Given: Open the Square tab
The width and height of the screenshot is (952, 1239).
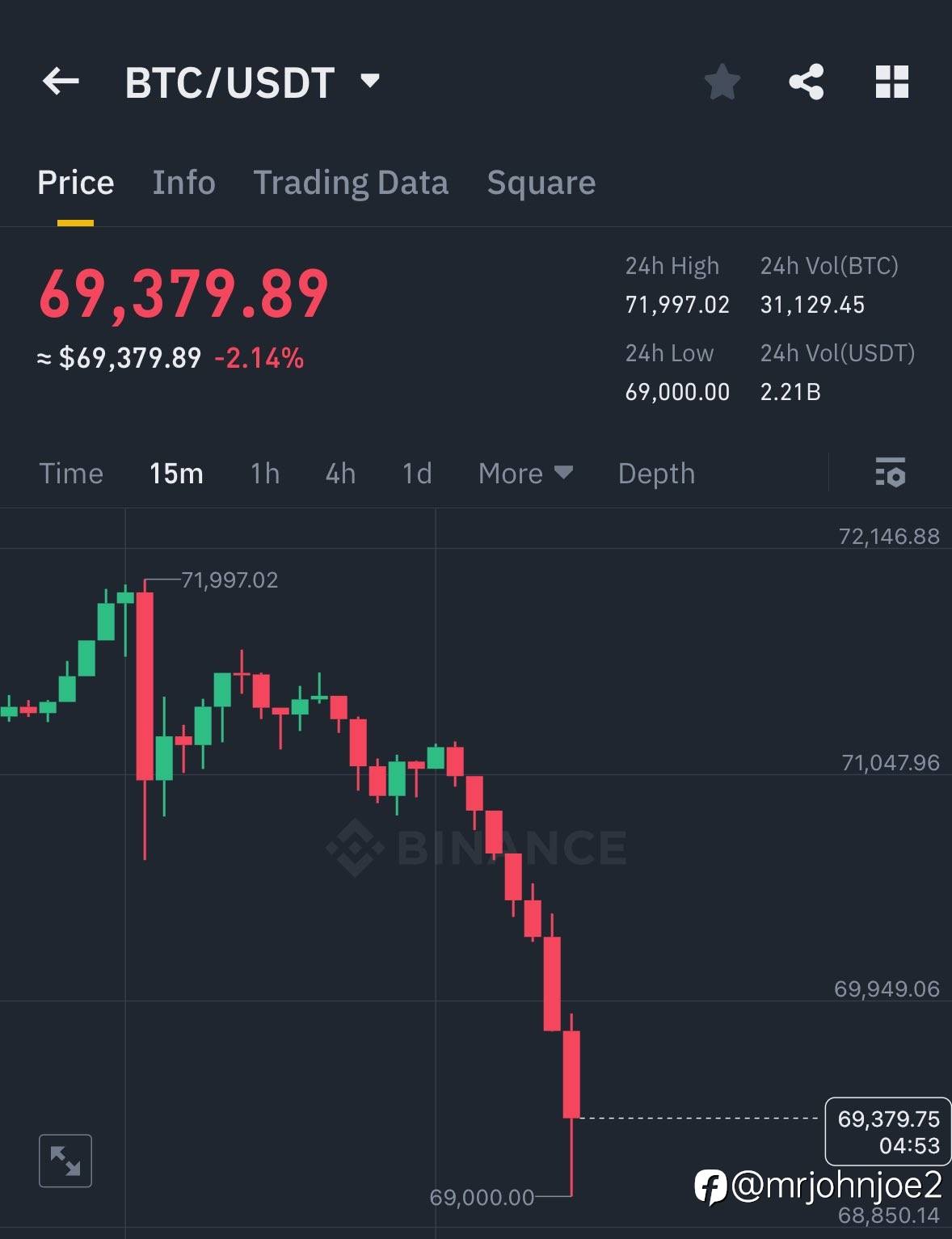Looking at the screenshot, I should point(541,183).
